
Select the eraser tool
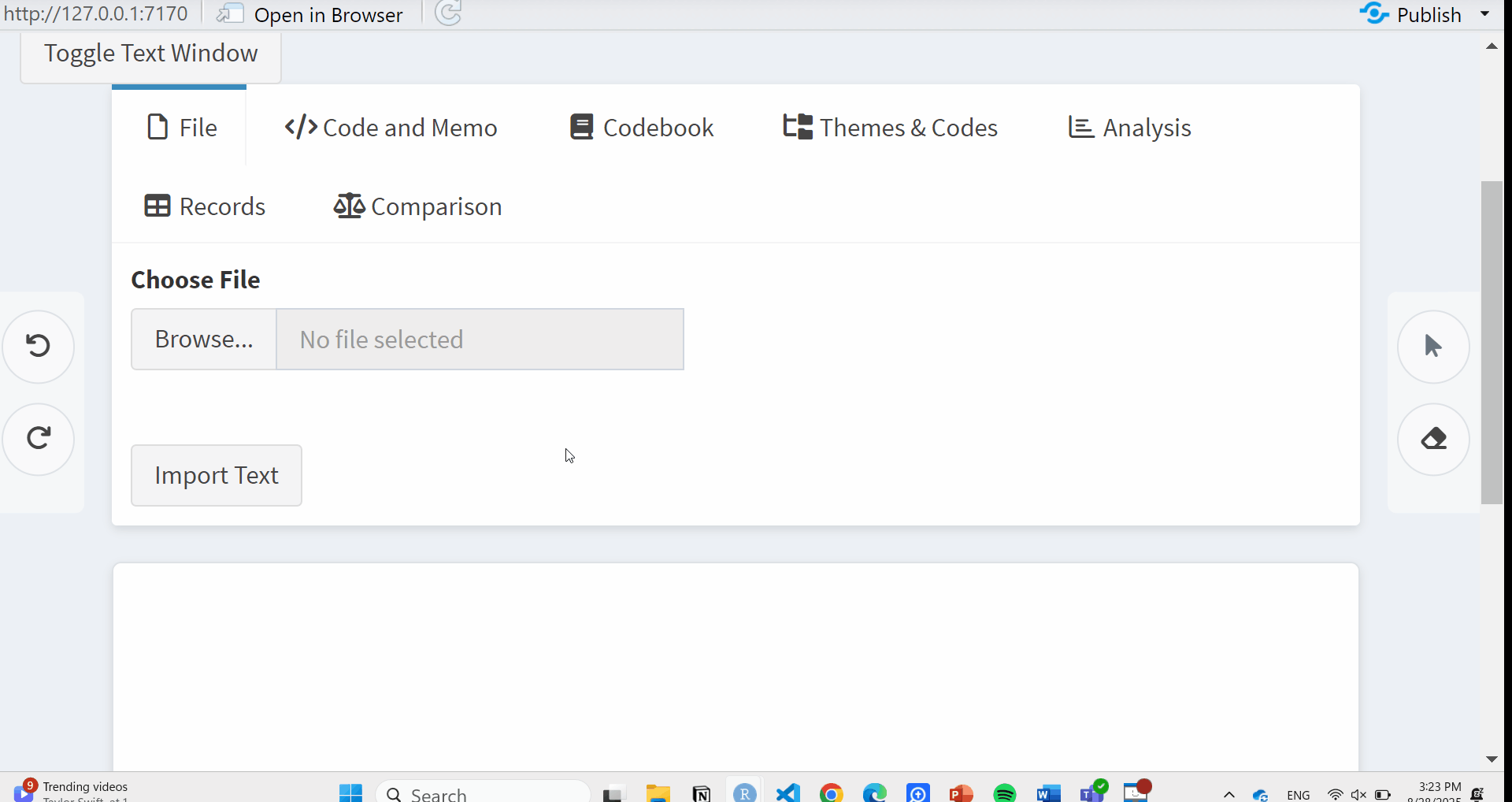click(x=1433, y=439)
